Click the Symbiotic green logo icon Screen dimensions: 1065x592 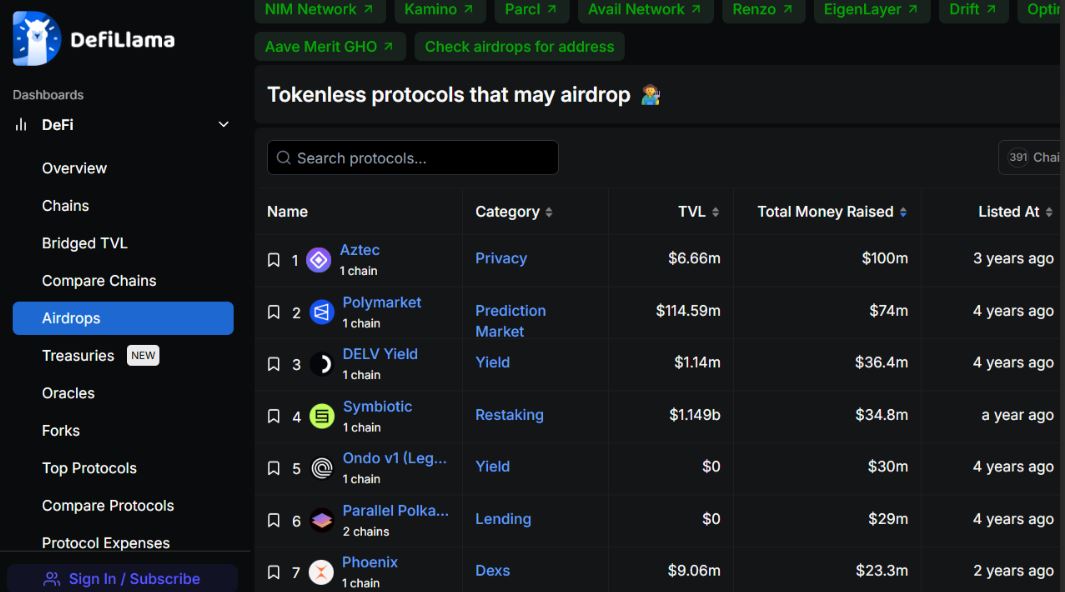tap(322, 416)
